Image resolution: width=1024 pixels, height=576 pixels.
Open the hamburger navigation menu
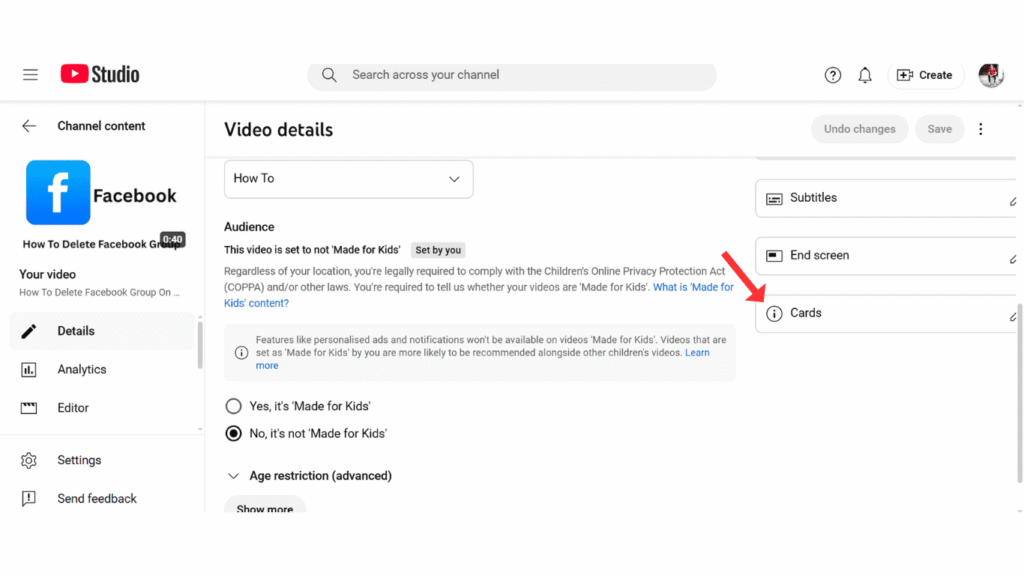[x=30, y=74]
